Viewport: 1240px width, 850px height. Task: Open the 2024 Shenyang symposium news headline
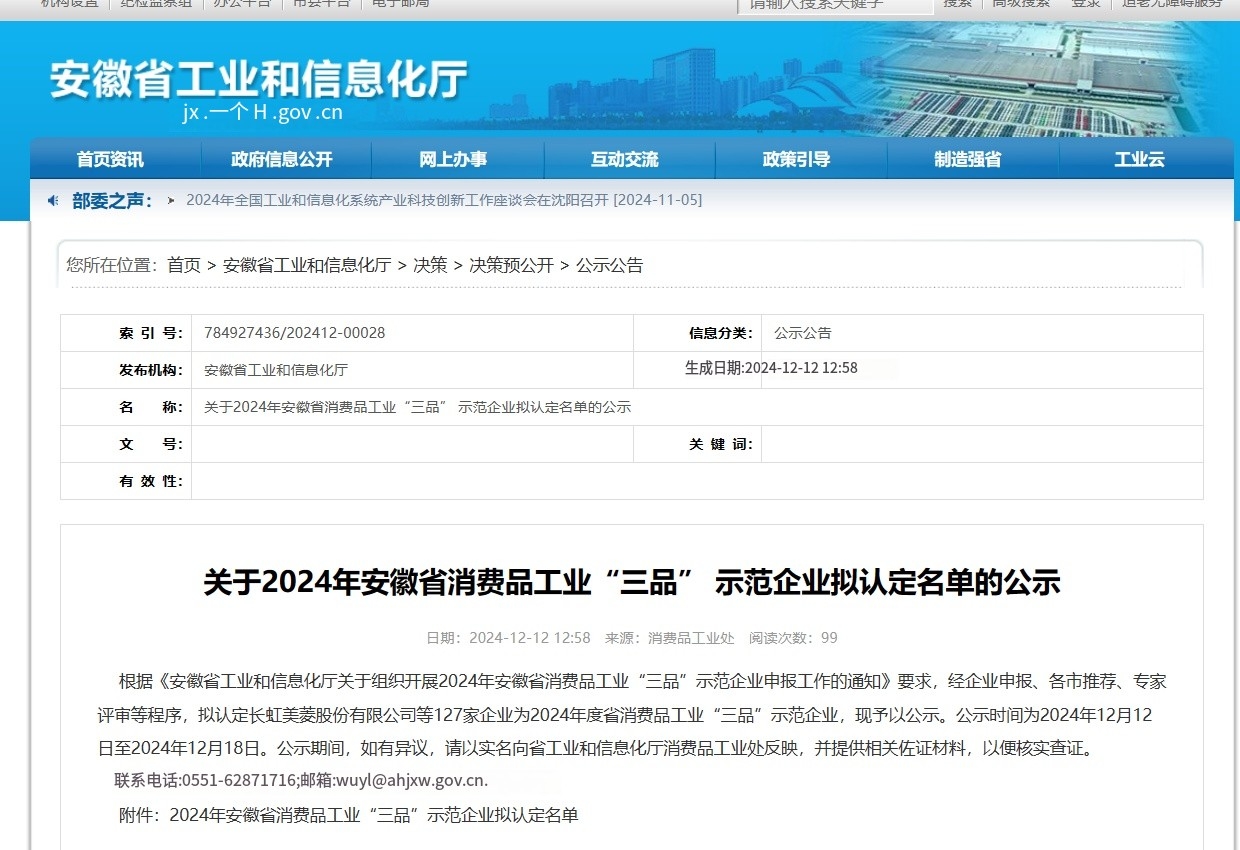pos(444,200)
